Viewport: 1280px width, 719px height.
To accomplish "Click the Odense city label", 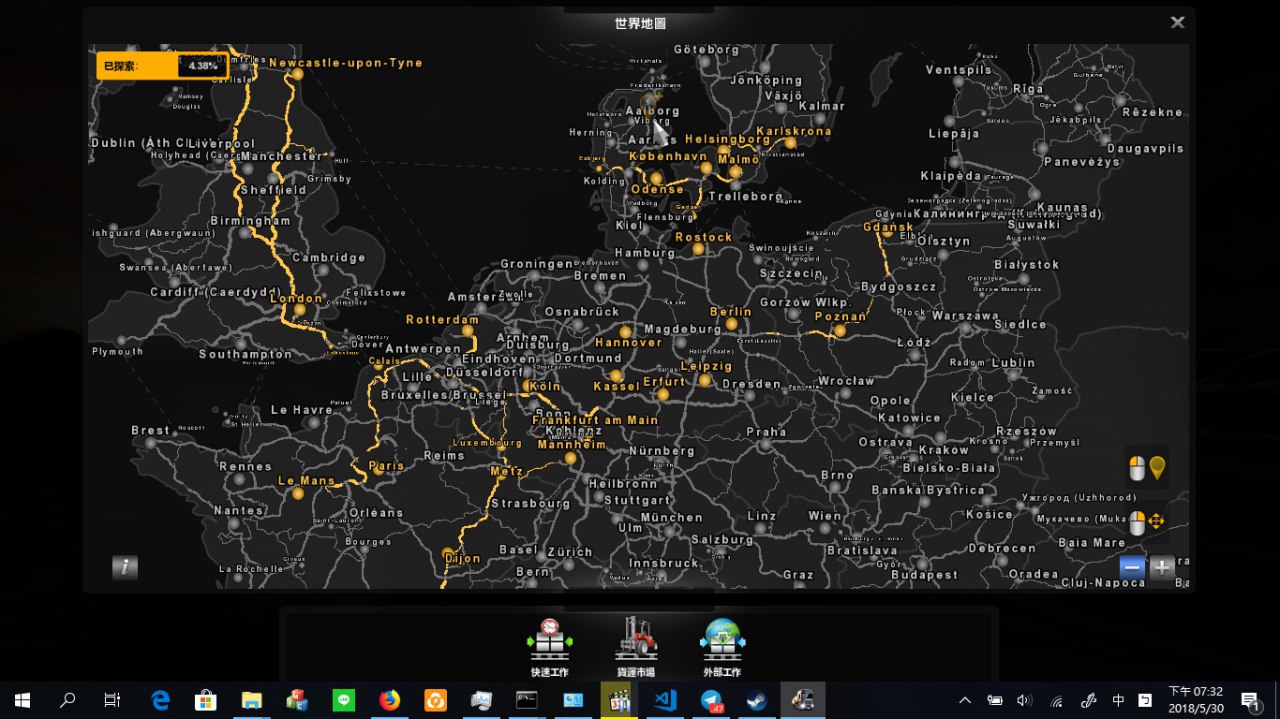I will click(657, 189).
